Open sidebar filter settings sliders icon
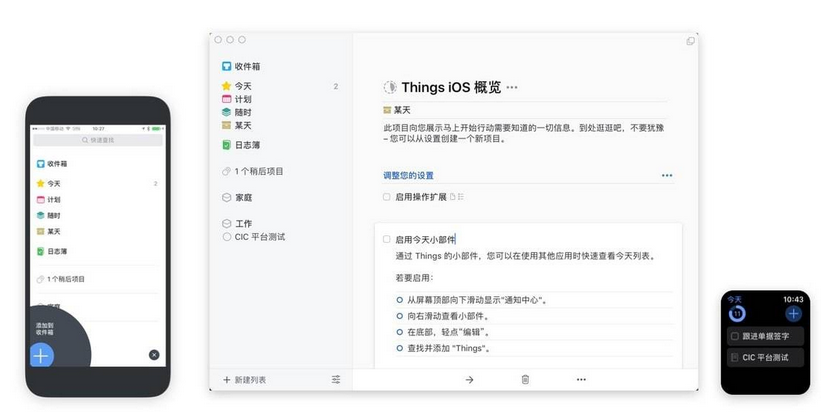This screenshot has height=412, width=823. pyautogui.click(x=336, y=379)
